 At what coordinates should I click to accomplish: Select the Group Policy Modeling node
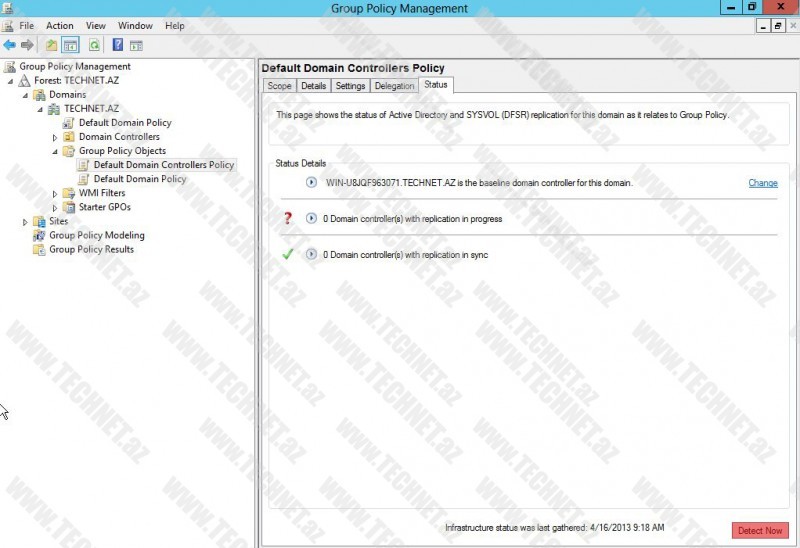coord(96,236)
